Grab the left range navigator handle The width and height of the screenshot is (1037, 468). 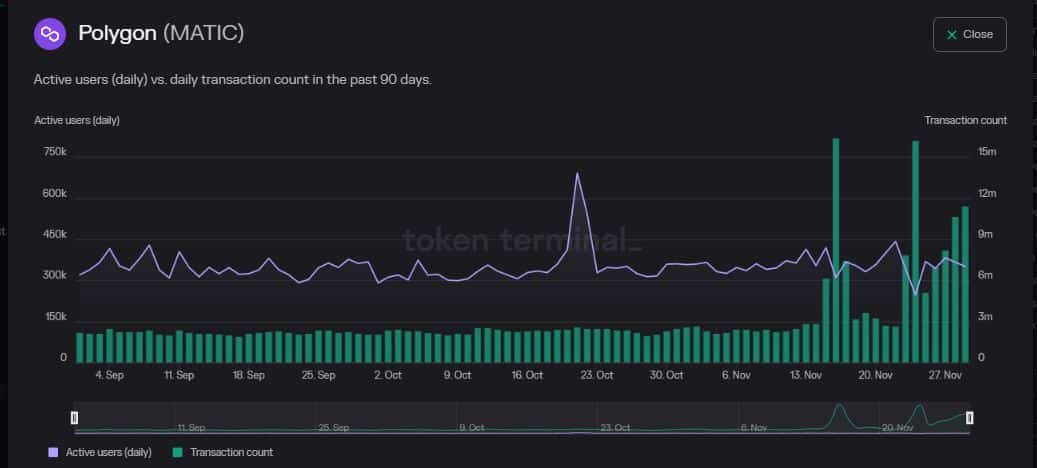75,417
